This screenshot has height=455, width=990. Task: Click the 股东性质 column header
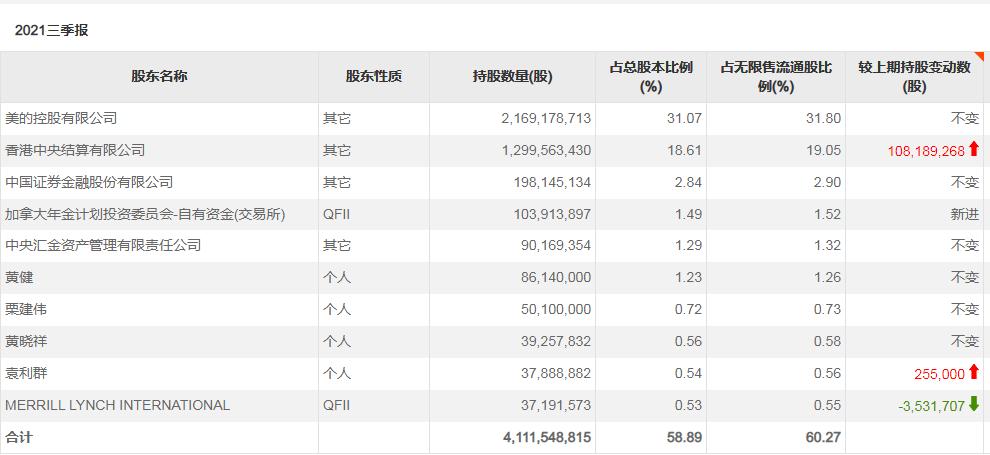373,76
